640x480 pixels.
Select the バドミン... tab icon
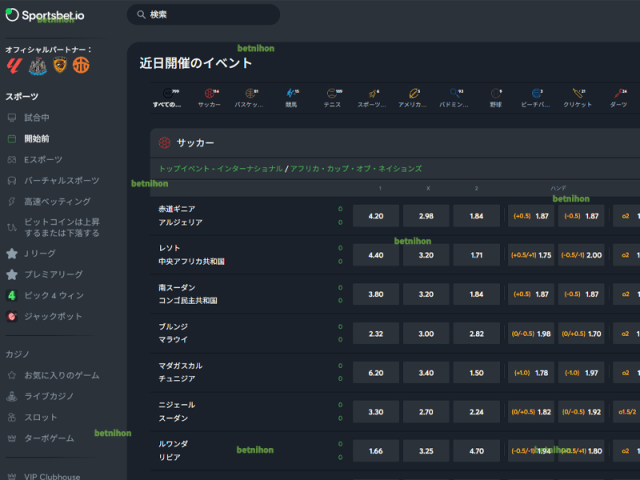tap(454, 93)
